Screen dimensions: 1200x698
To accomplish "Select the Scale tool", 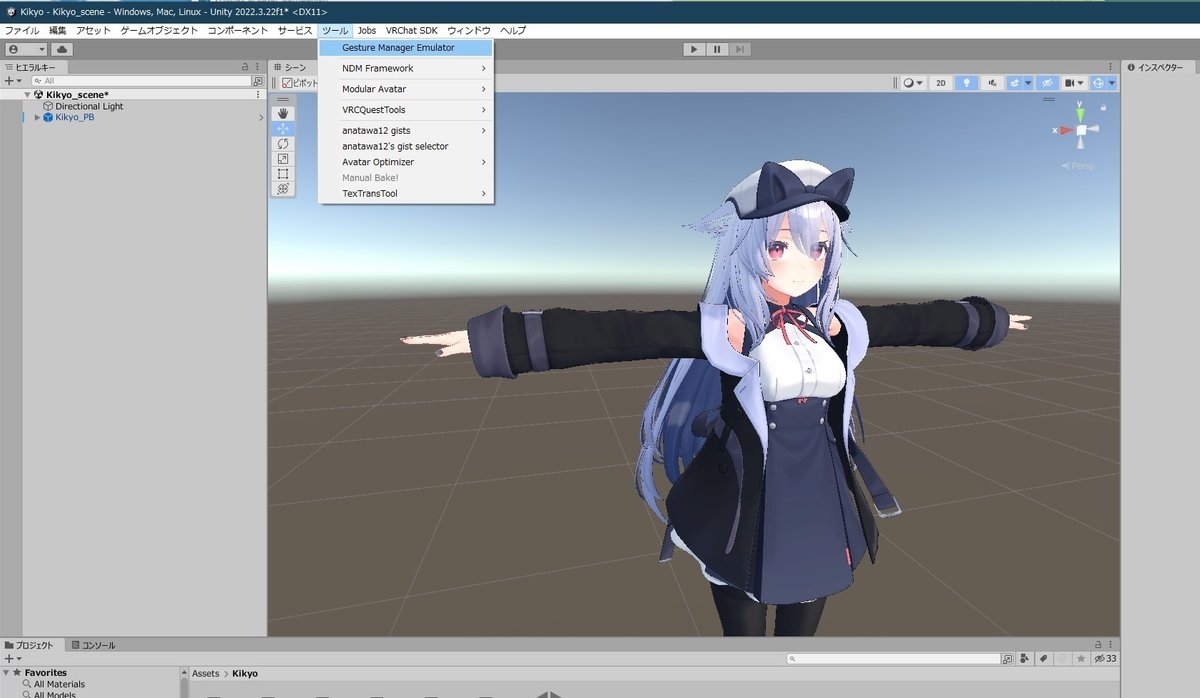I will 283,158.
